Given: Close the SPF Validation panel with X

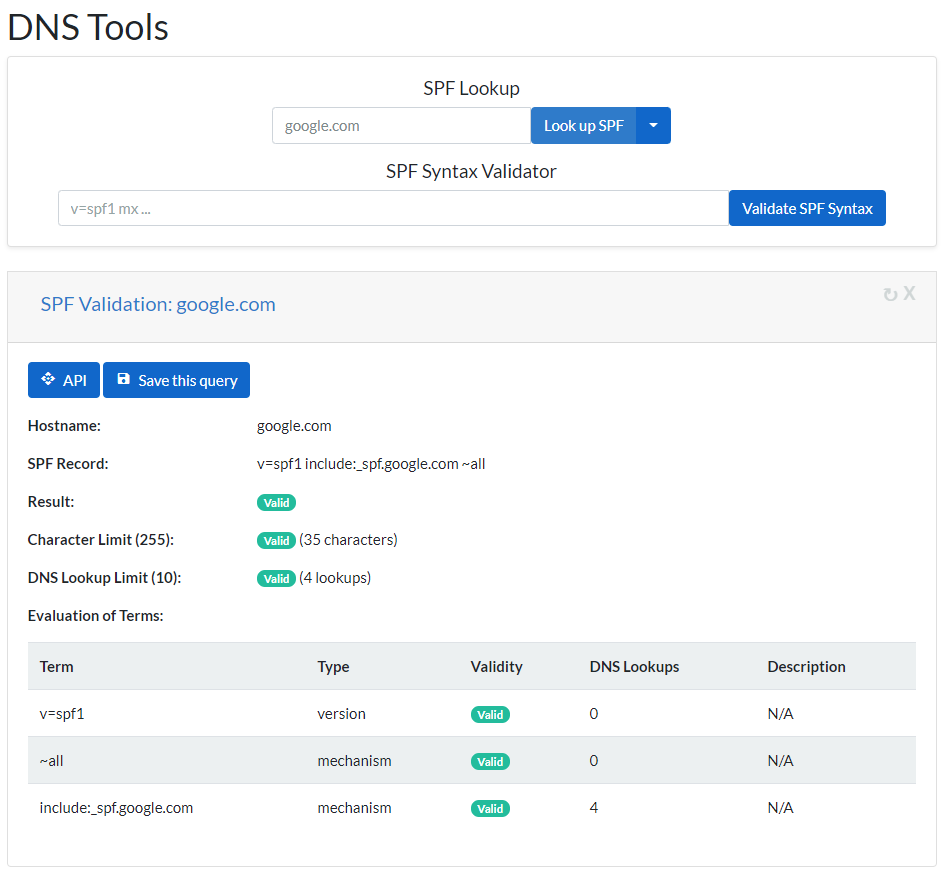Looking at the screenshot, I should (x=909, y=293).
